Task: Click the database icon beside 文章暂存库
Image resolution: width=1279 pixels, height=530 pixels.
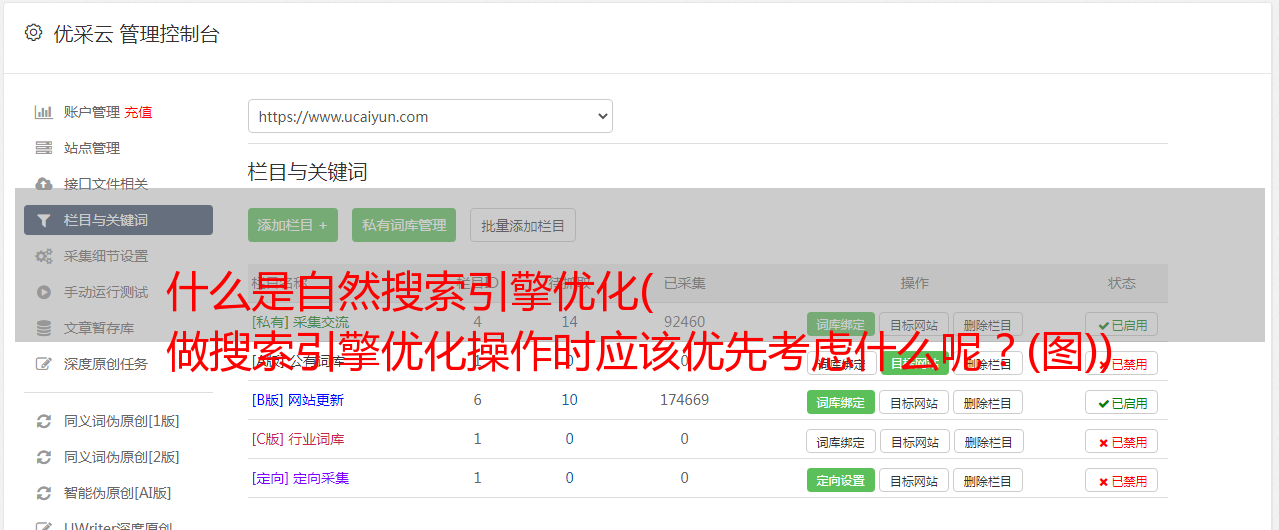Action: (x=44, y=328)
